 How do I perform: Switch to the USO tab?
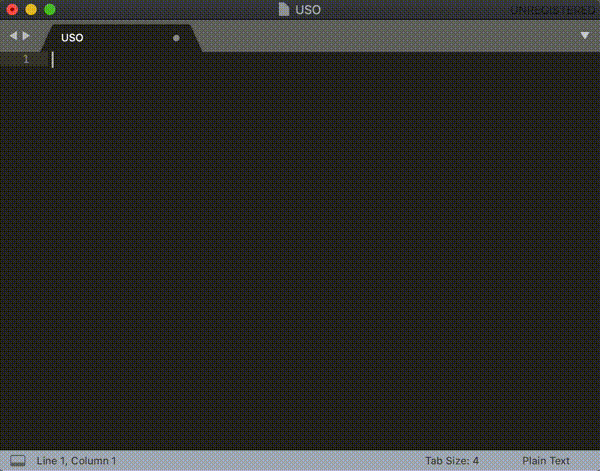(x=121, y=38)
